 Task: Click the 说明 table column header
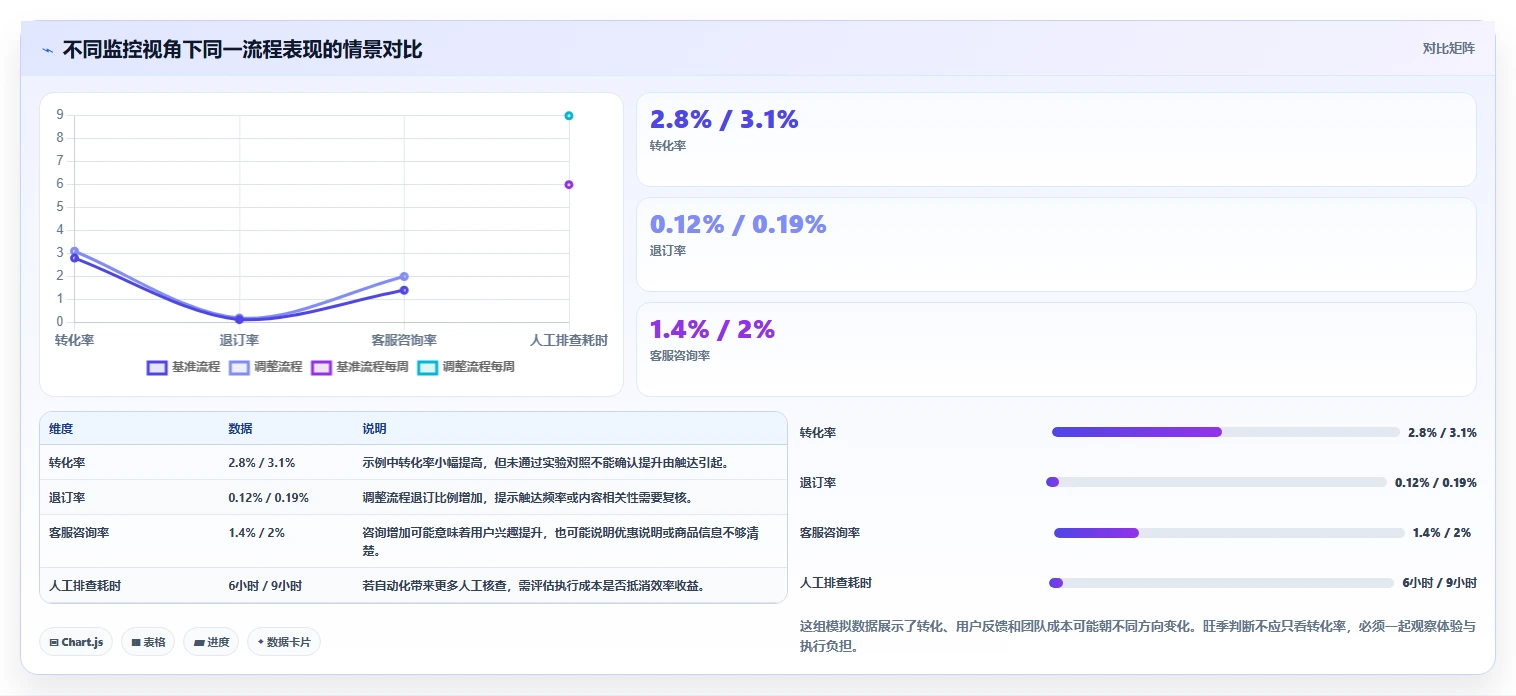374,429
